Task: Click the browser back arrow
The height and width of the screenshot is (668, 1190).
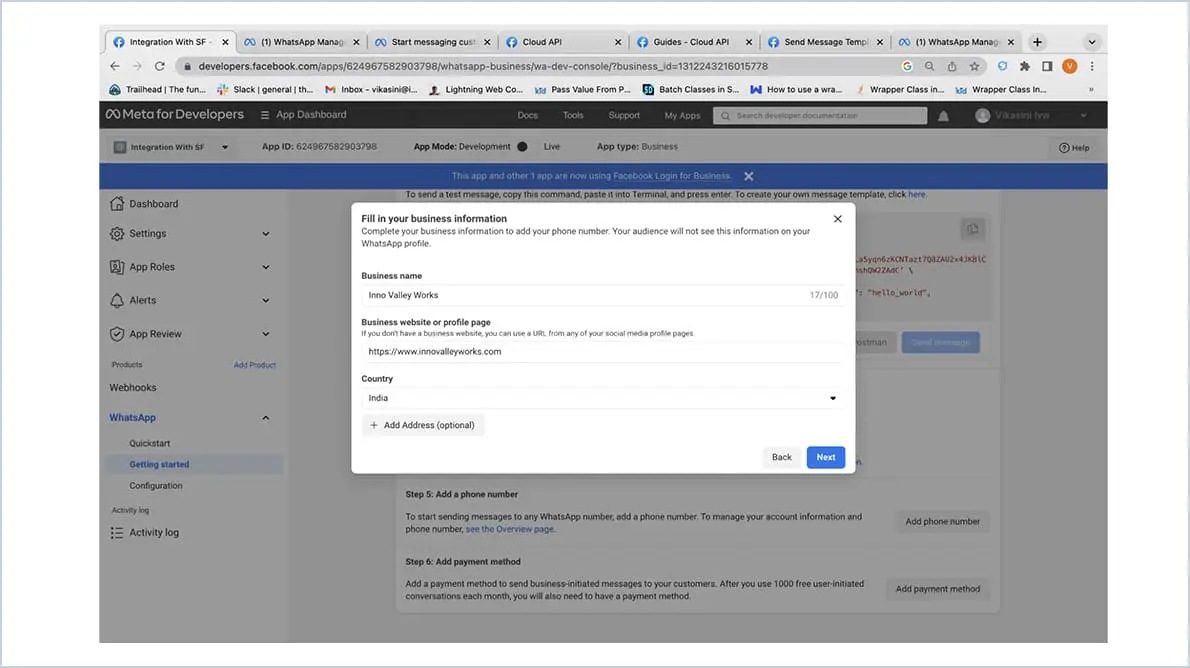Action: point(115,66)
